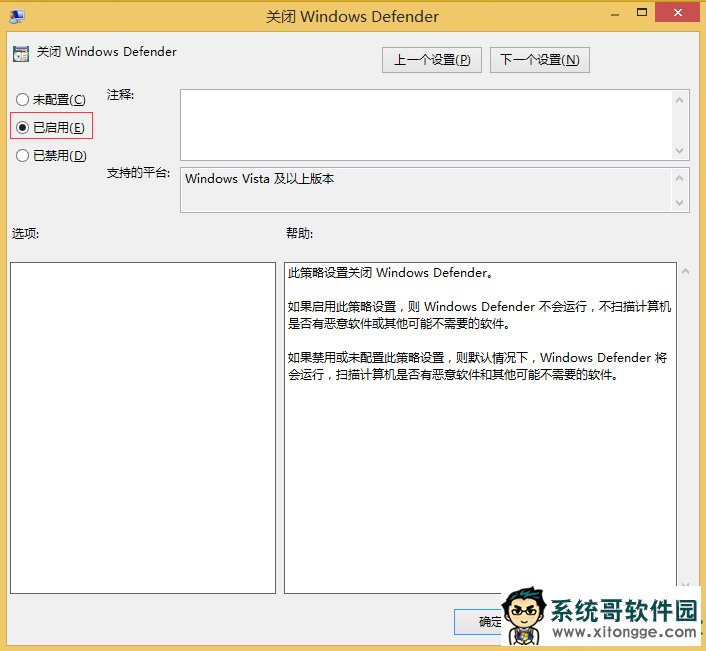Screen dimensions: 706x651
Task: Minimize the 关闭 Windows Defender window
Action: pyautogui.click(x=615, y=14)
